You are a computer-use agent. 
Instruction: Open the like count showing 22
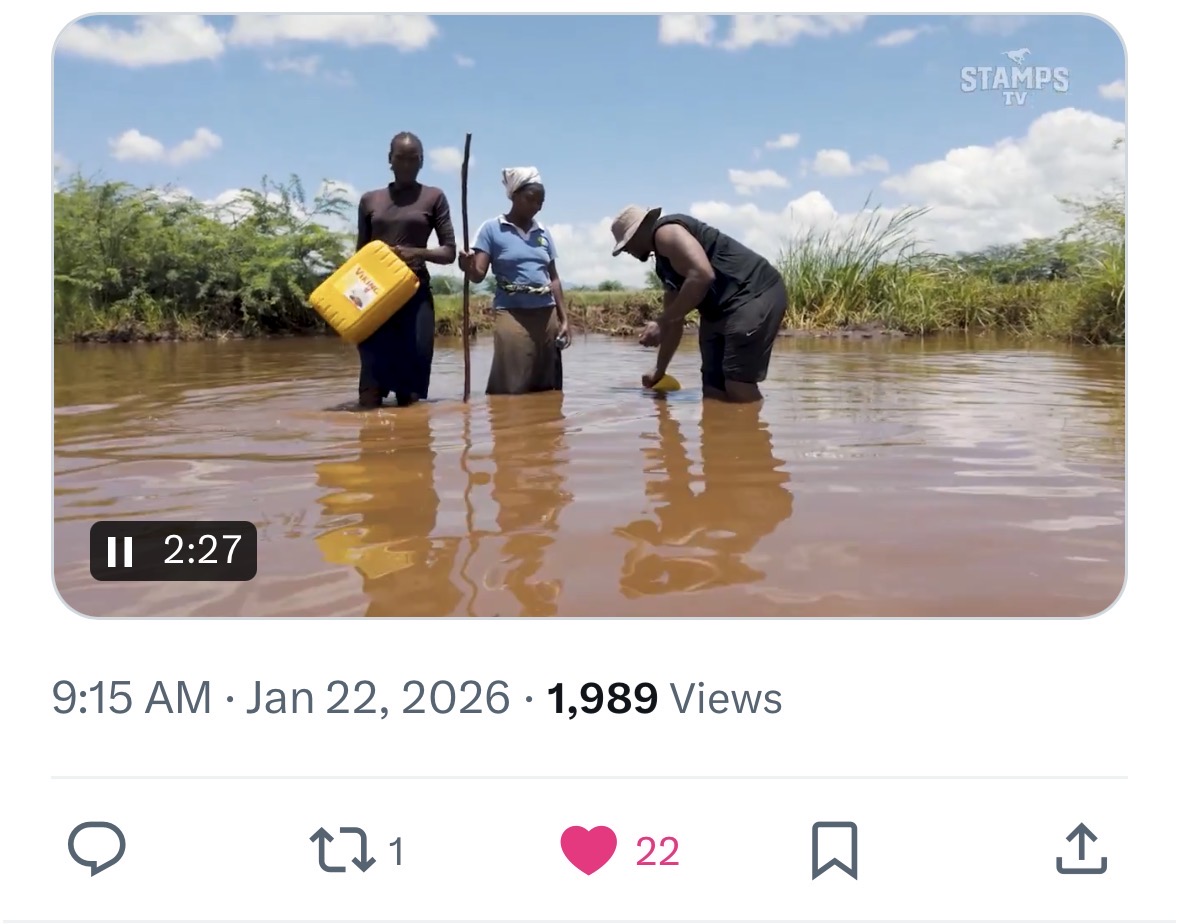tap(657, 852)
